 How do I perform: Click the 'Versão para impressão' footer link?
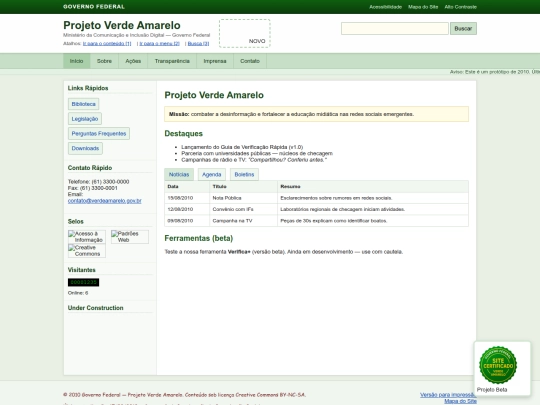coord(448,395)
